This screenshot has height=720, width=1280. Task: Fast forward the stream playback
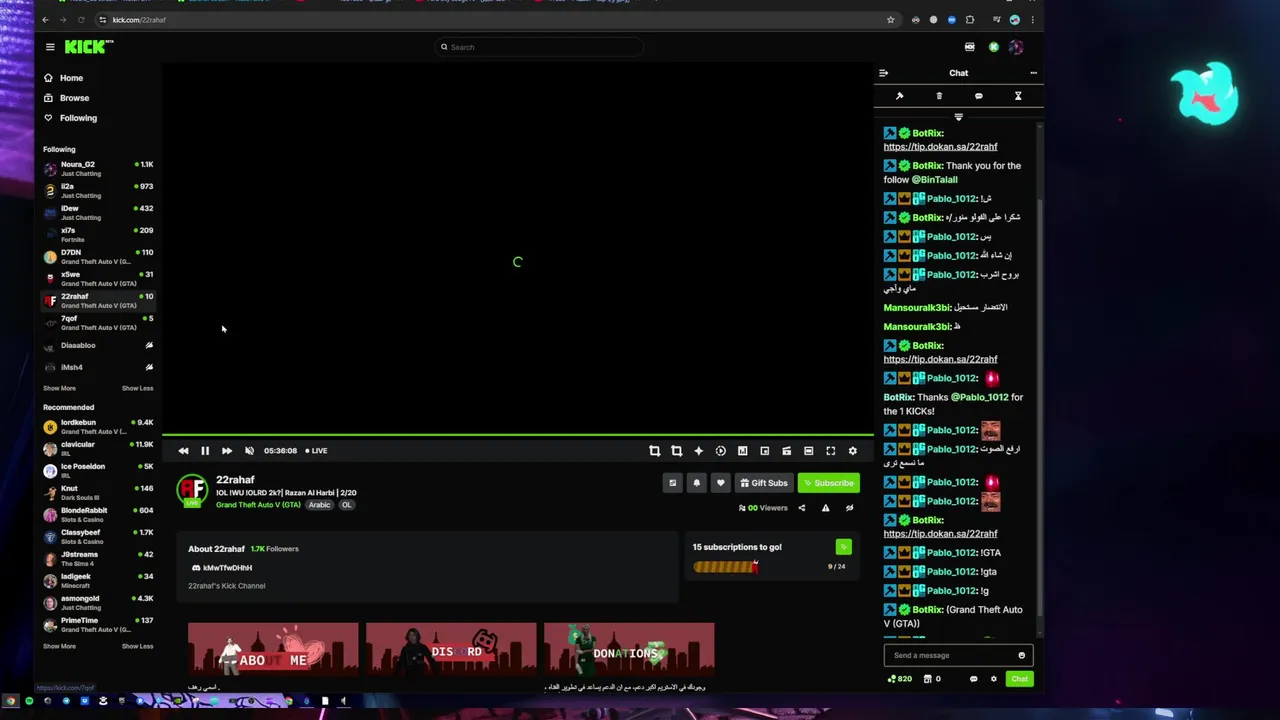click(227, 451)
